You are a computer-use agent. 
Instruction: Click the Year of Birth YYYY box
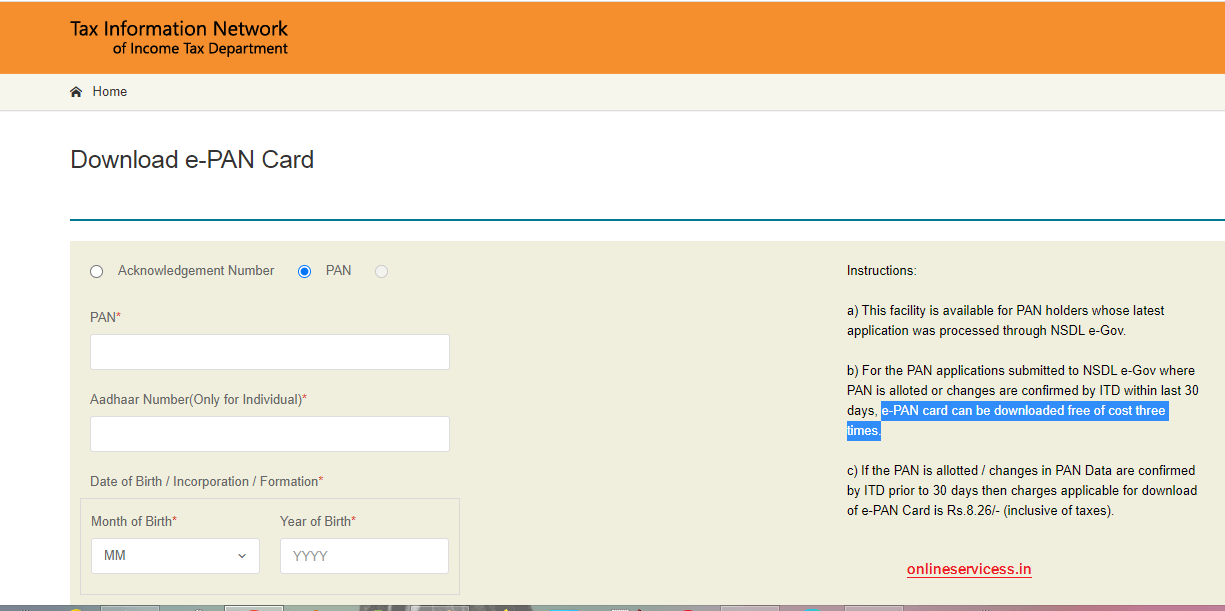click(x=363, y=555)
